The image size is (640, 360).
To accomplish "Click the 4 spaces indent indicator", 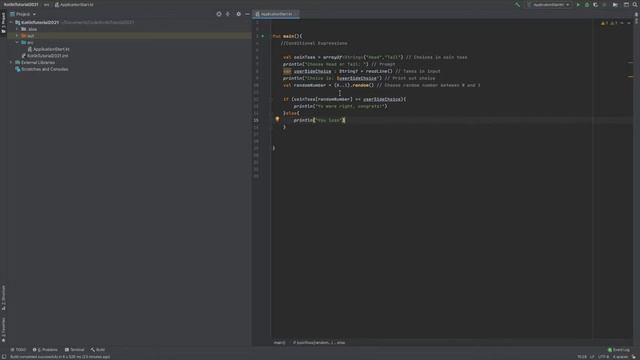I will (x=620, y=357).
